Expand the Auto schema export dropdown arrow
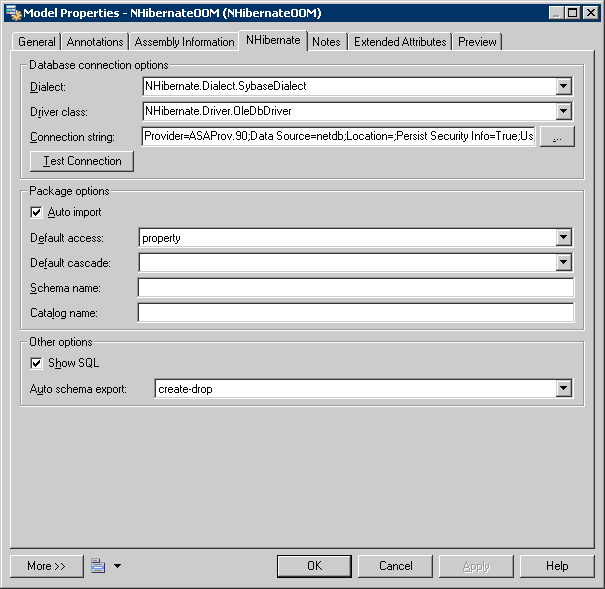 [563, 388]
